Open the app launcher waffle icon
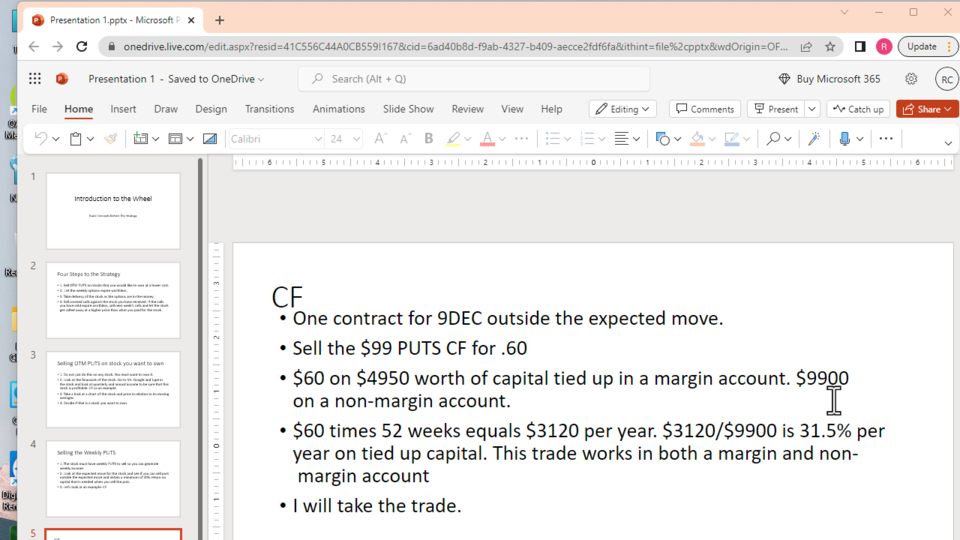 (35, 78)
